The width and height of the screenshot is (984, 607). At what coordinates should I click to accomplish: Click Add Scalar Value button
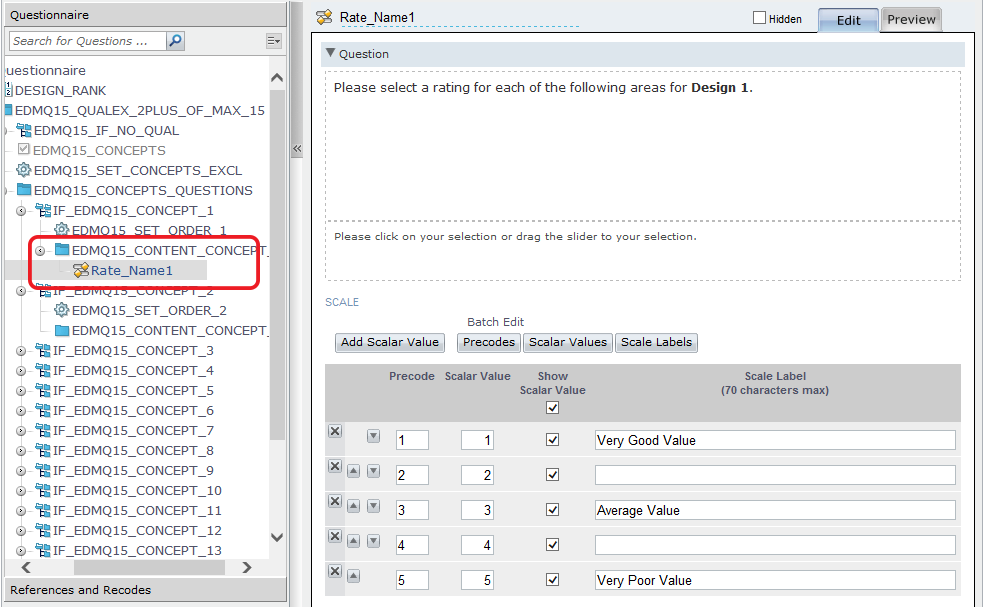point(390,342)
